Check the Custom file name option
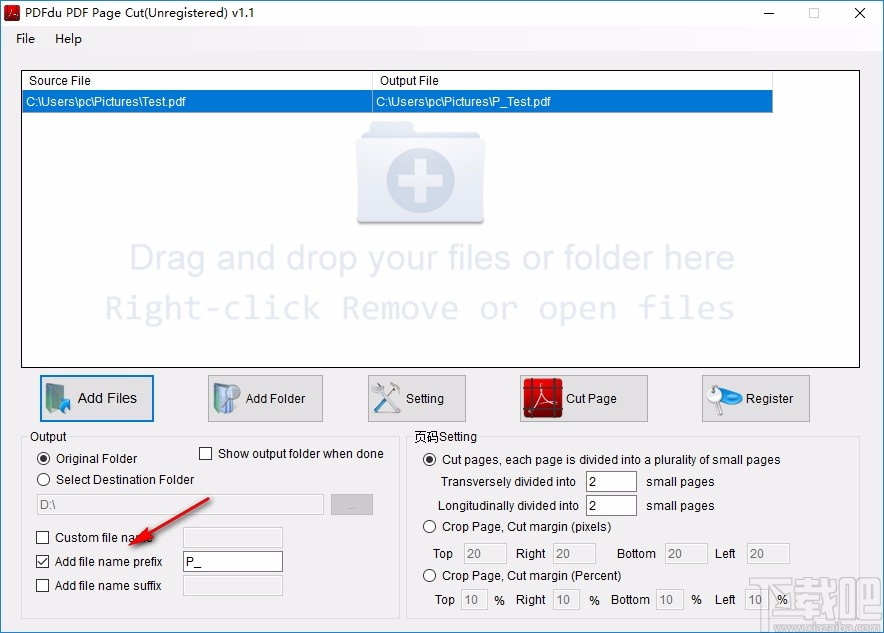The image size is (884, 633). coord(42,537)
